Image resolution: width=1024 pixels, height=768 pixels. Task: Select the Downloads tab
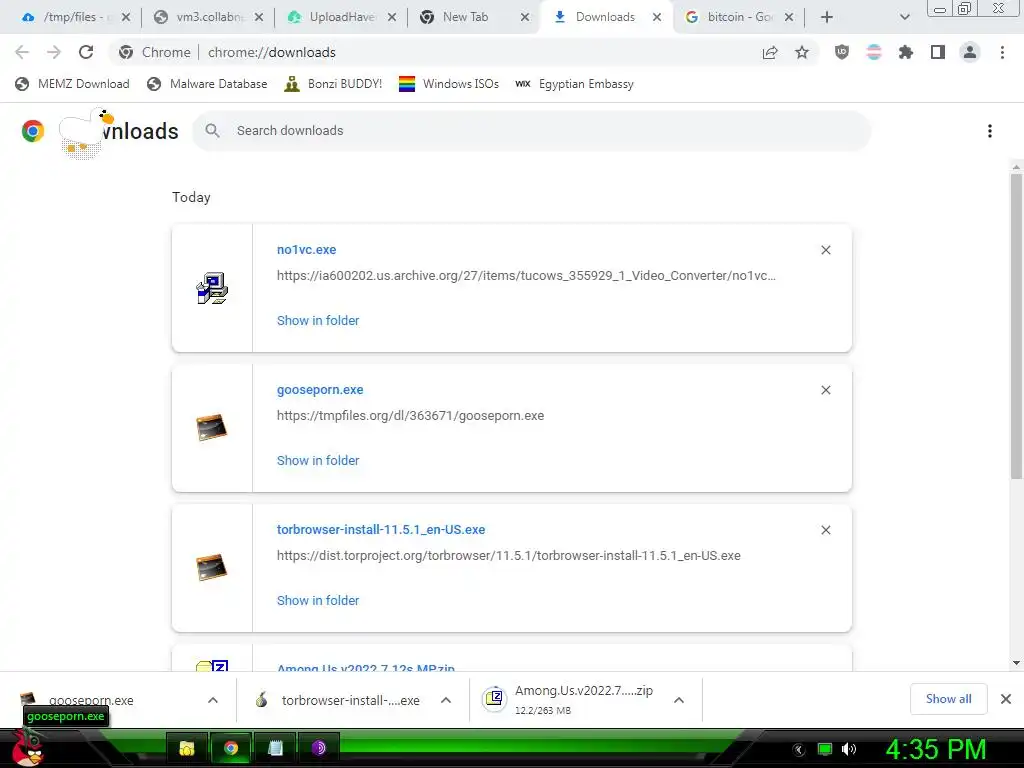[604, 17]
